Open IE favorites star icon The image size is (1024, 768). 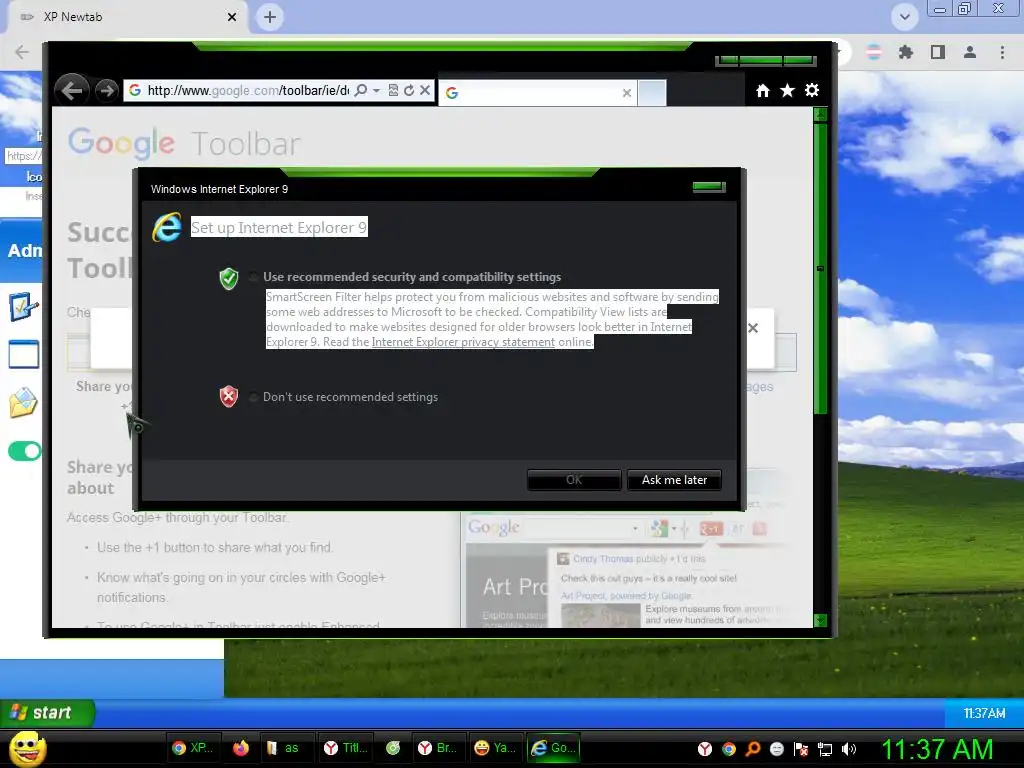(788, 91)
